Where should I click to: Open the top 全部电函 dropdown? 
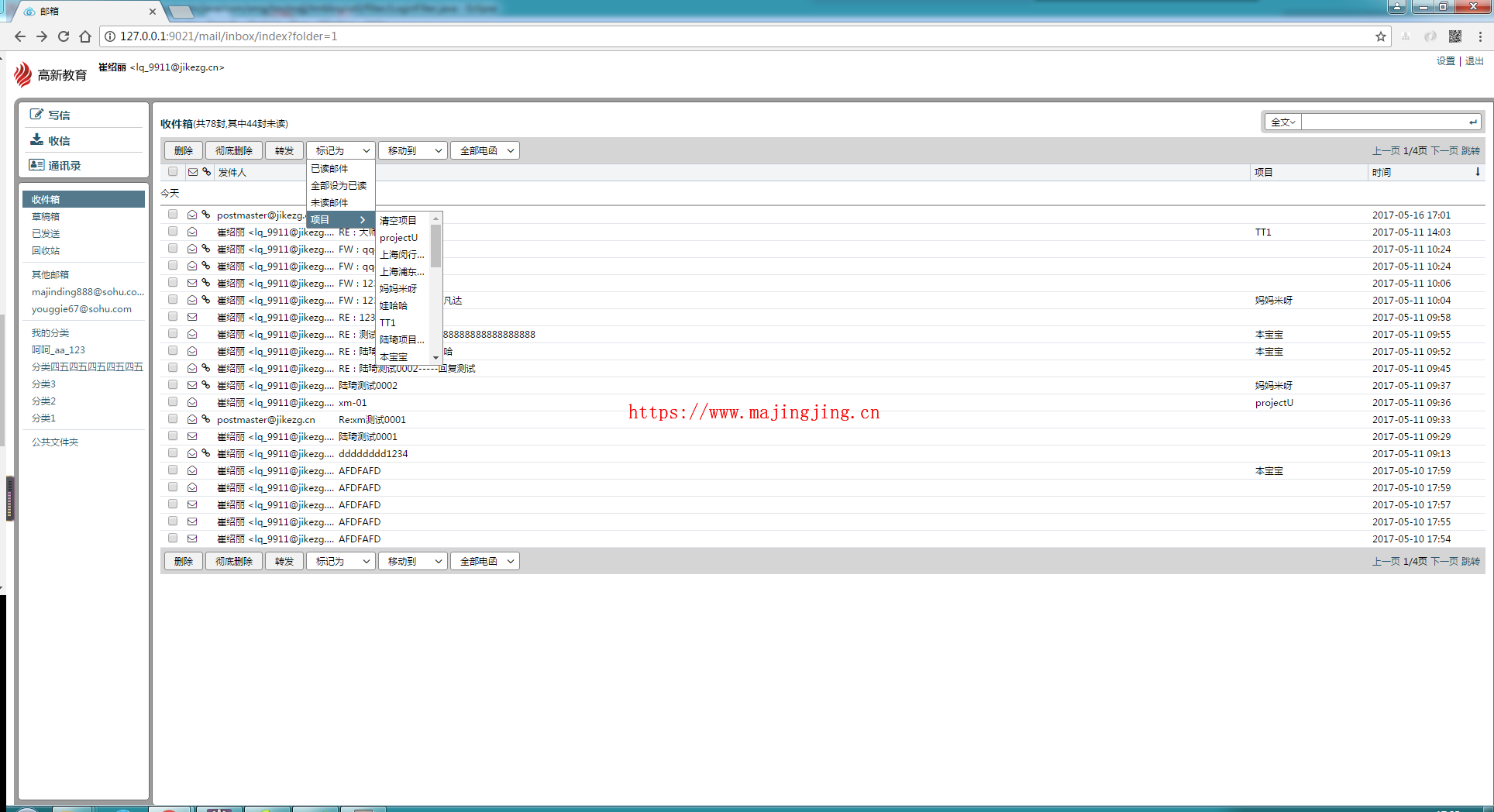pyautogui.click(x=485, y=150)
